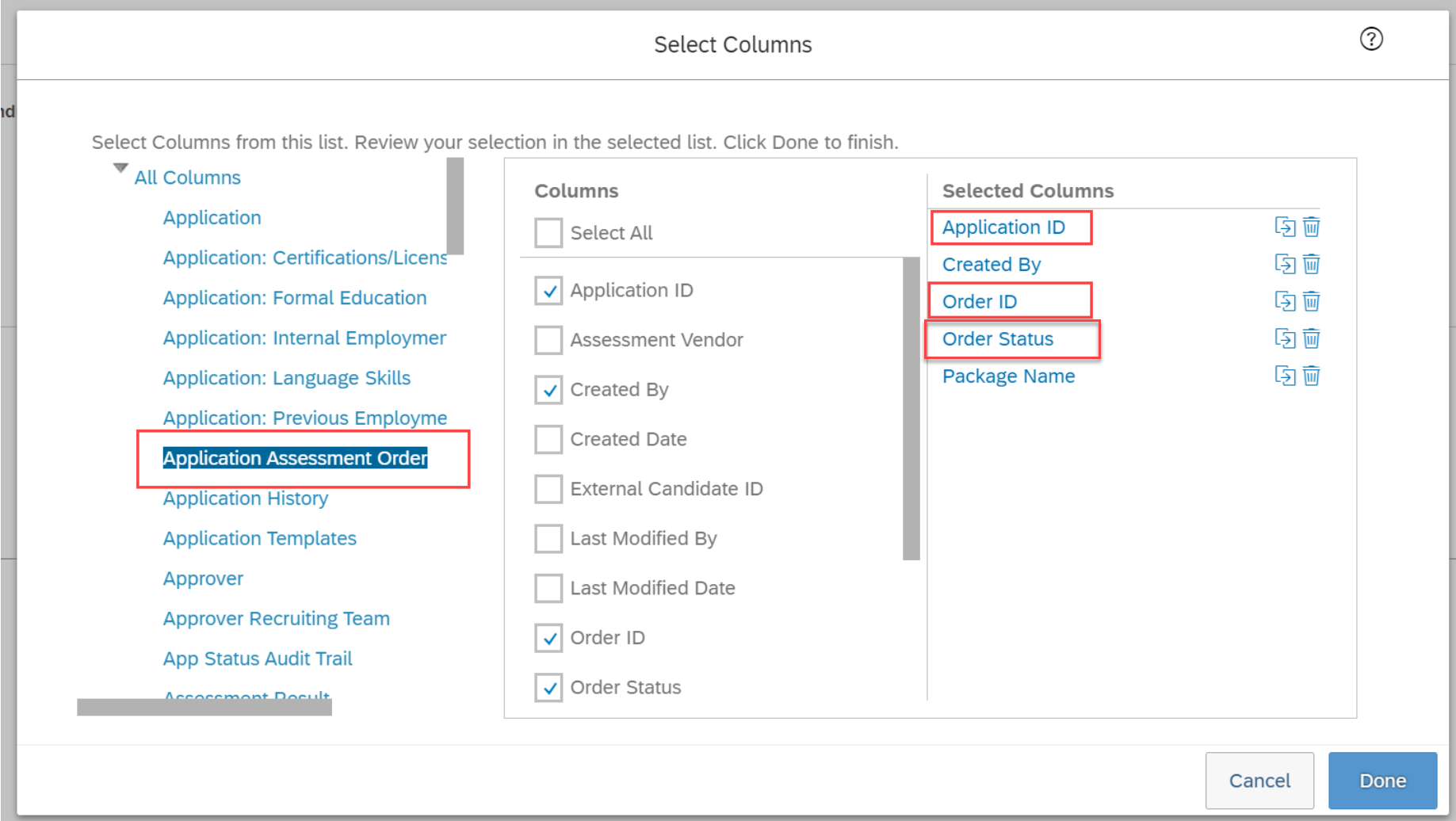
Task: Delete Order ID from selected columns
Action: [x=1312, y=301]
